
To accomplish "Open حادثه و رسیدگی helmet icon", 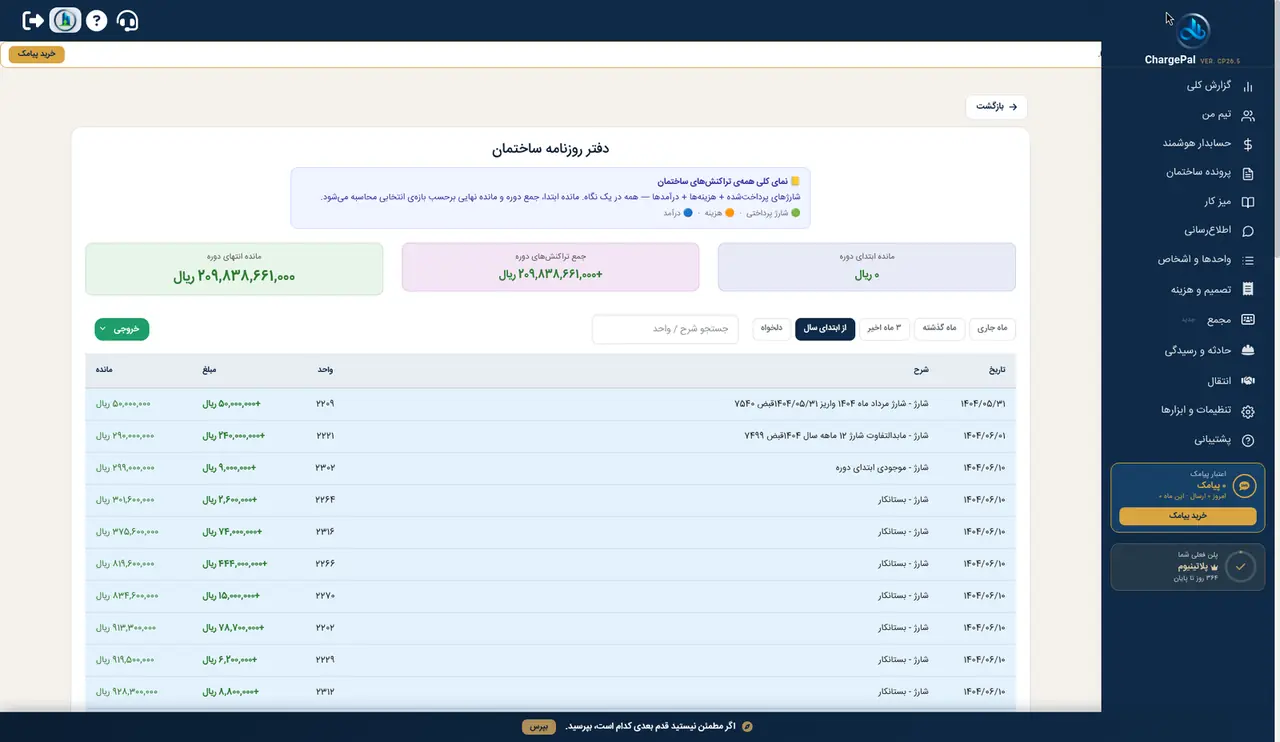I will pyautogui.click(x=1247, y=351).
